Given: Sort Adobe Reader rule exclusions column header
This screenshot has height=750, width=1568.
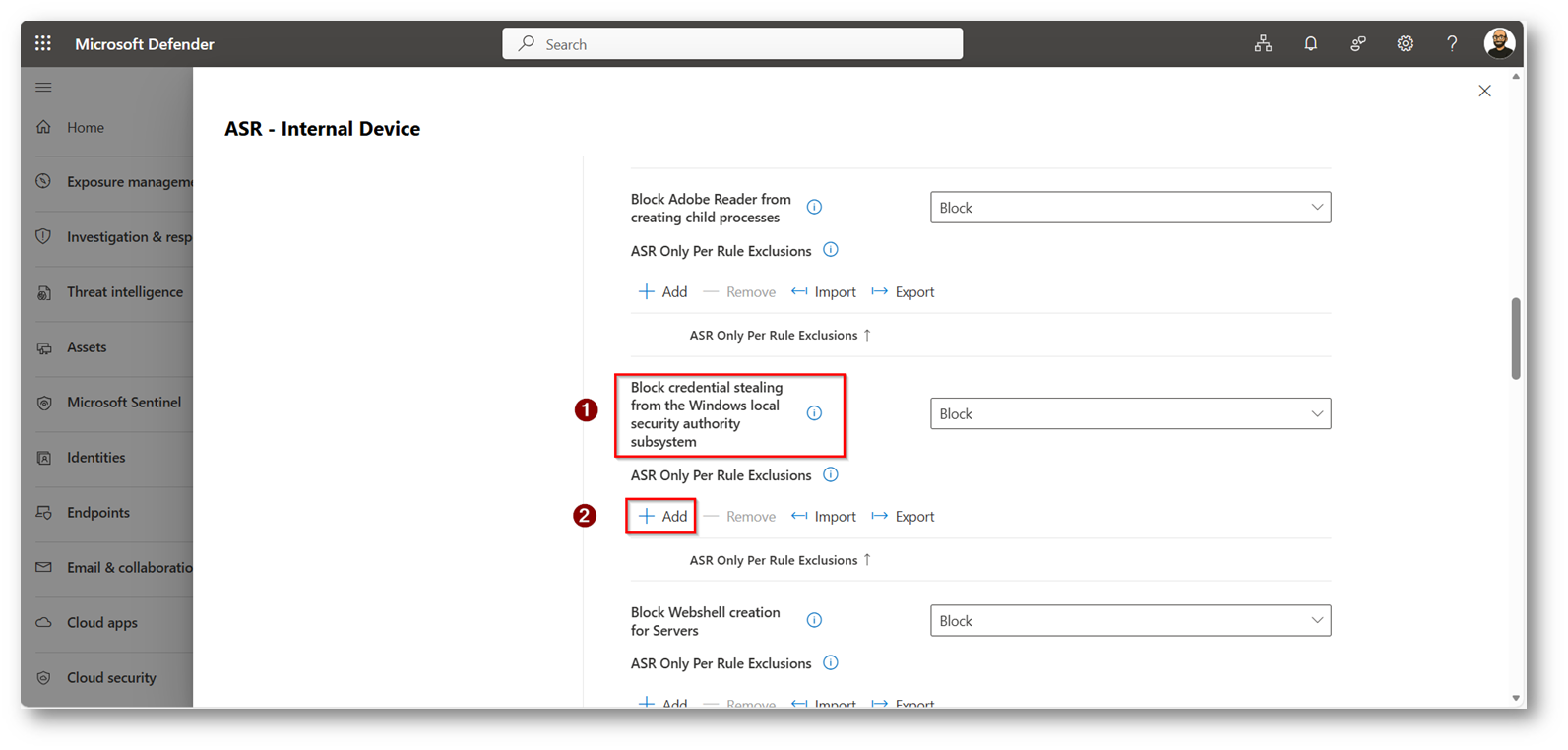Looking at the screenshot, I should click(781, 336).
